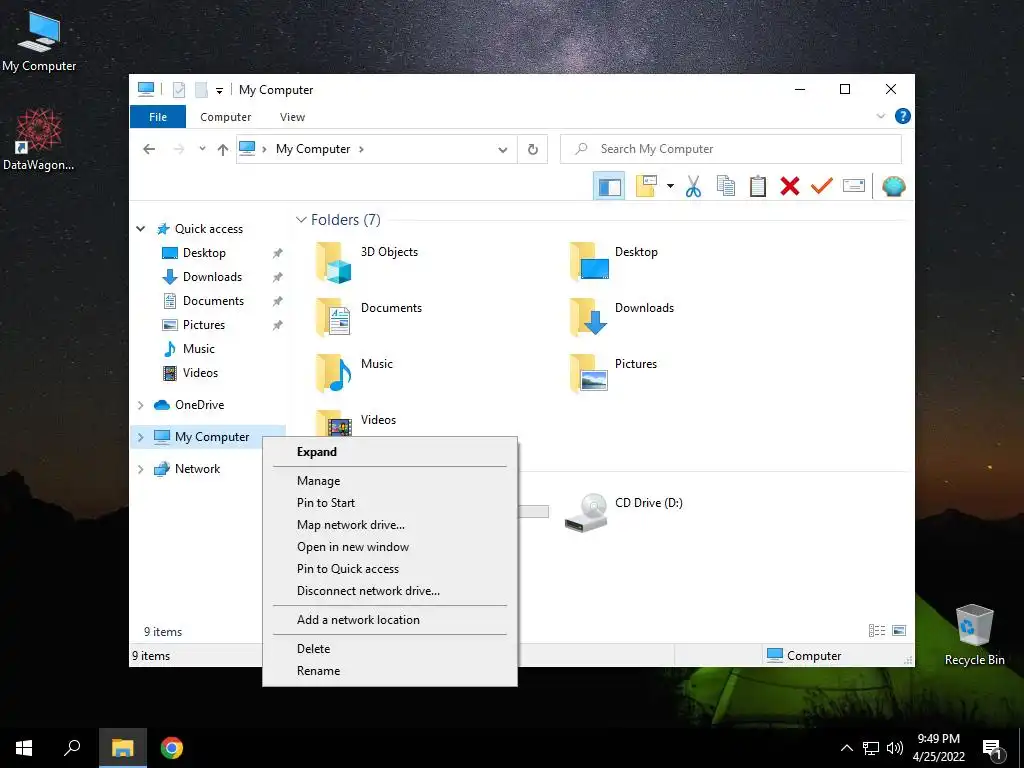The width and height of the screenshot is (1024, 768).
Task: Go up one level with up arrow
Action: (223, 150)
